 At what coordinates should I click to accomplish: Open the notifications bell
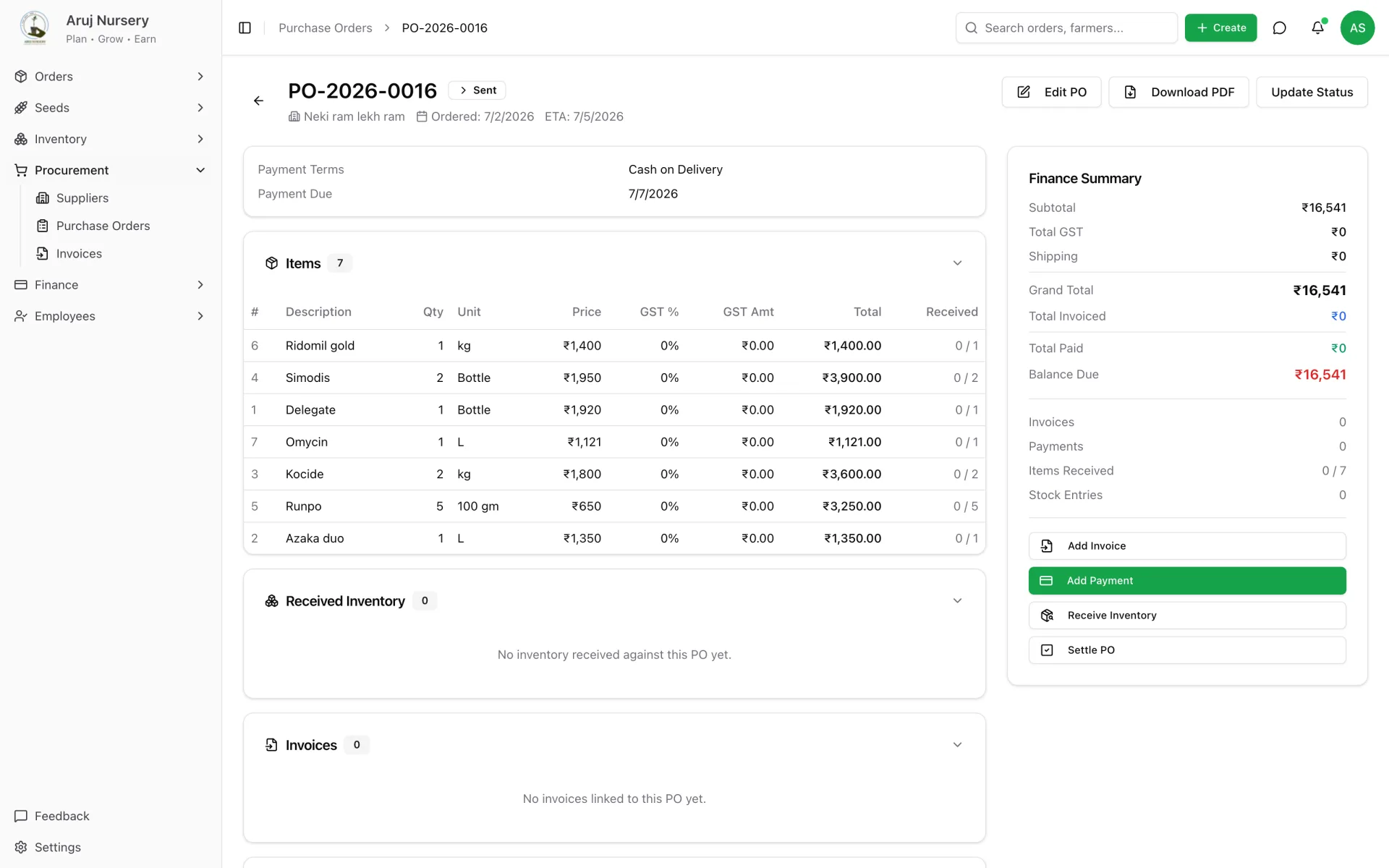pos(1317,27)
